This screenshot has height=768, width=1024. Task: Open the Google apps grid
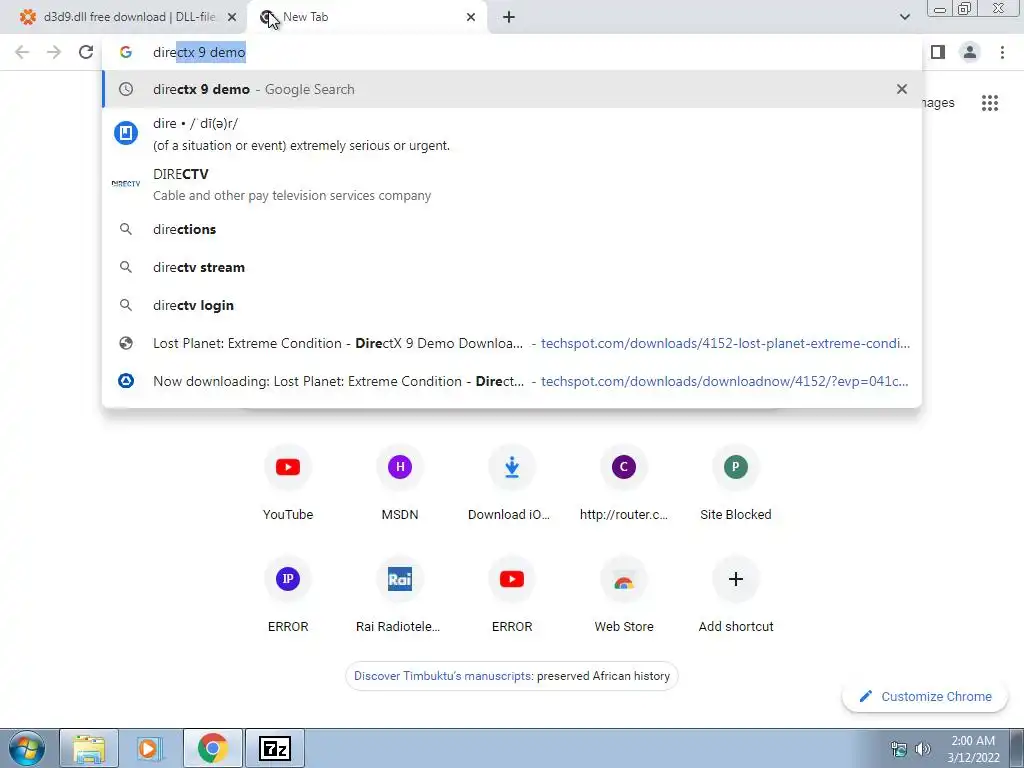point(990,103)
